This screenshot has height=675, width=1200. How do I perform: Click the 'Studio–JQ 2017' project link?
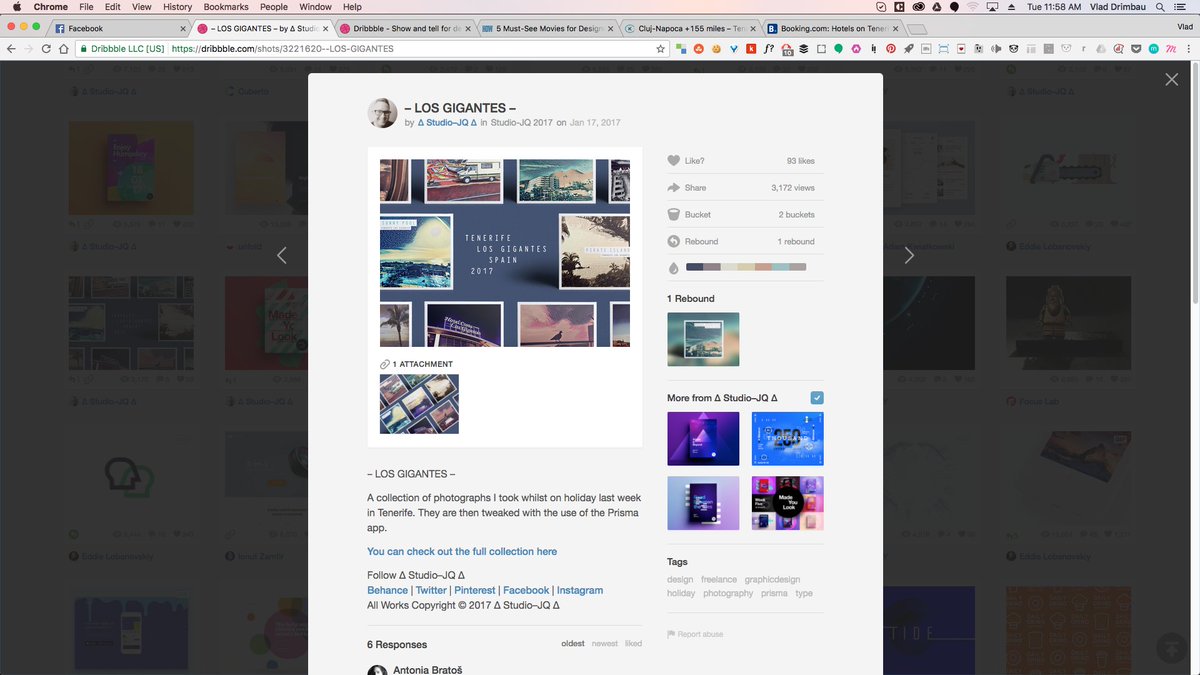point(521,123)
